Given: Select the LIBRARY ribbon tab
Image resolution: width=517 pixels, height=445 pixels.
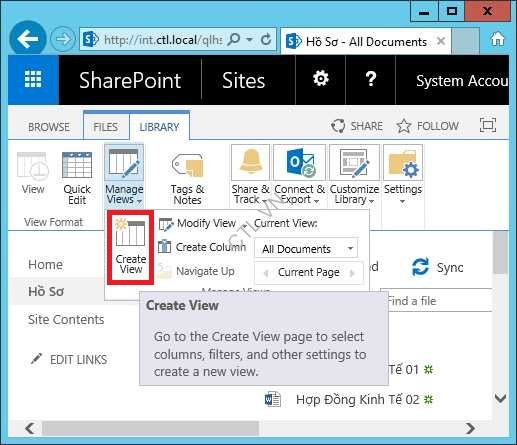Looking at the screenshot, I should point(159,127).
